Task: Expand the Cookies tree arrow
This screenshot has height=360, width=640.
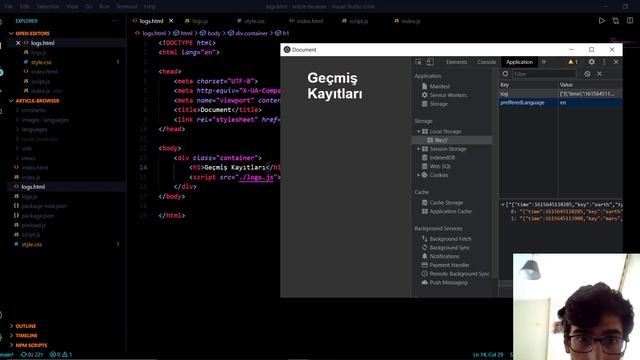Action: tap(418, 175)
